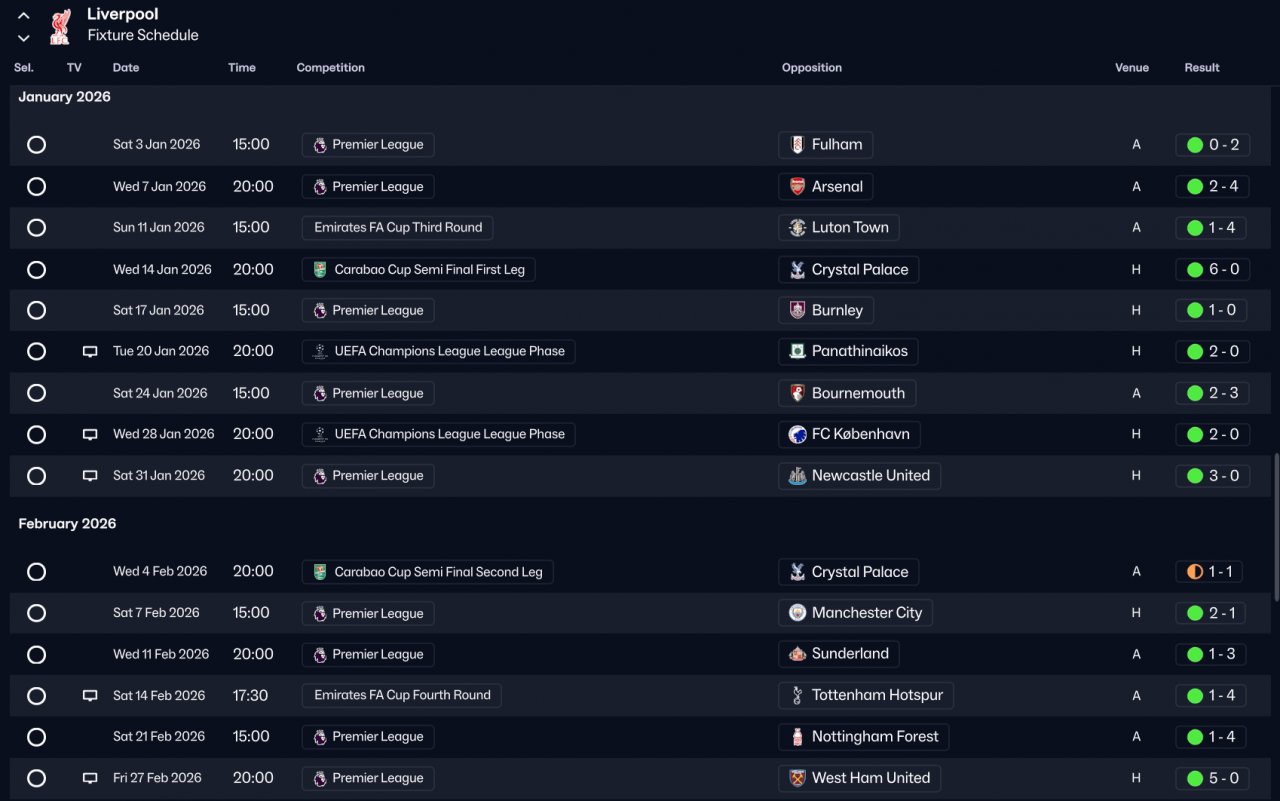This screenshot has width=1280, height=801.
Task: View the 5 - 0 result against West Ham
Action: pos(1212,778)
